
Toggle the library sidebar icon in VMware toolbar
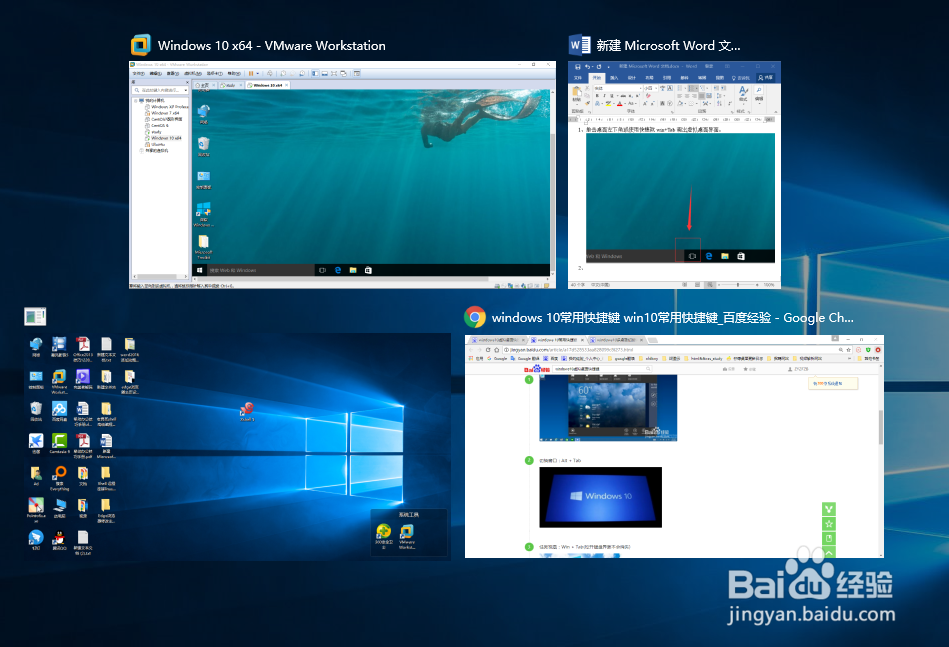(315, 73)
